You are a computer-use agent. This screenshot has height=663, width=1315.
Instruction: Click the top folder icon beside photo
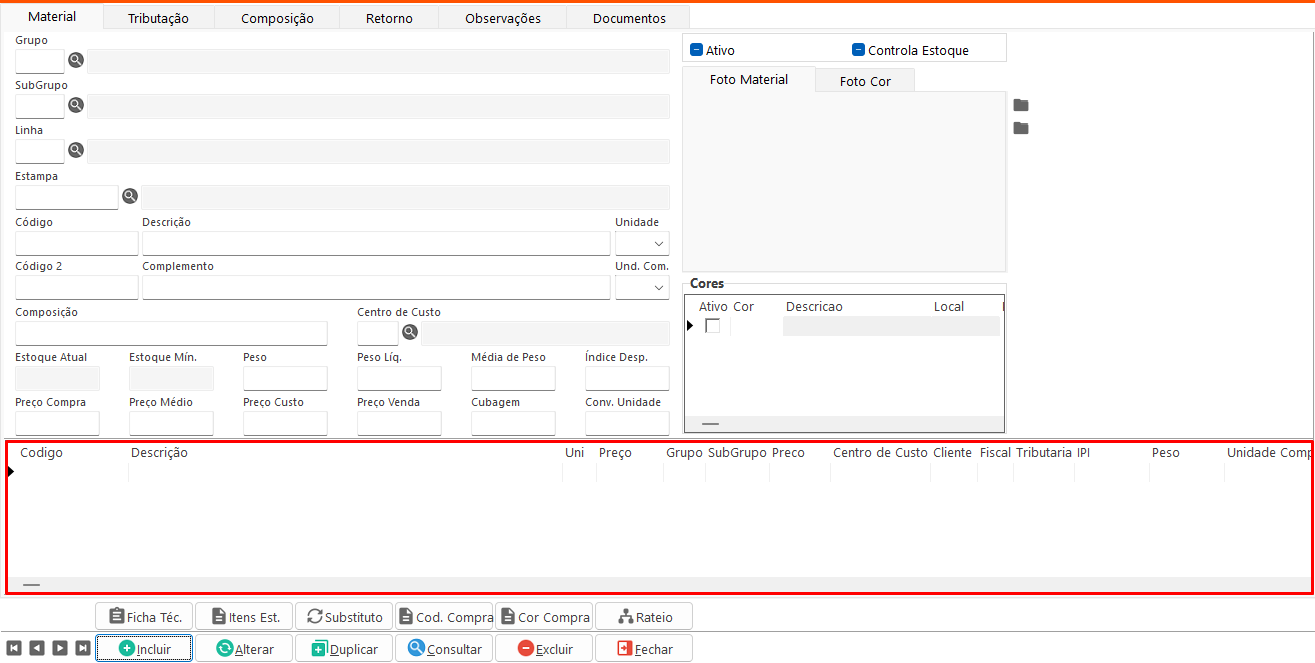coord(1020,106)
